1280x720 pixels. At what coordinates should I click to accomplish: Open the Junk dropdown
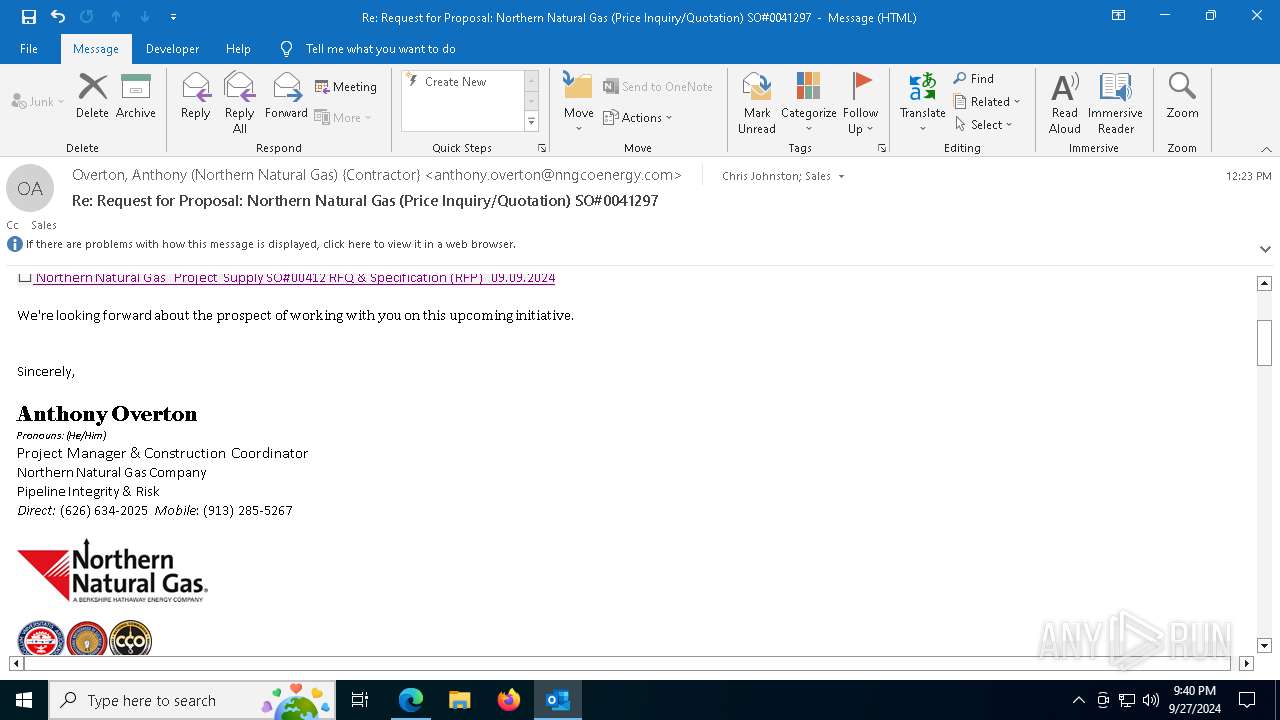click(38, 101)
